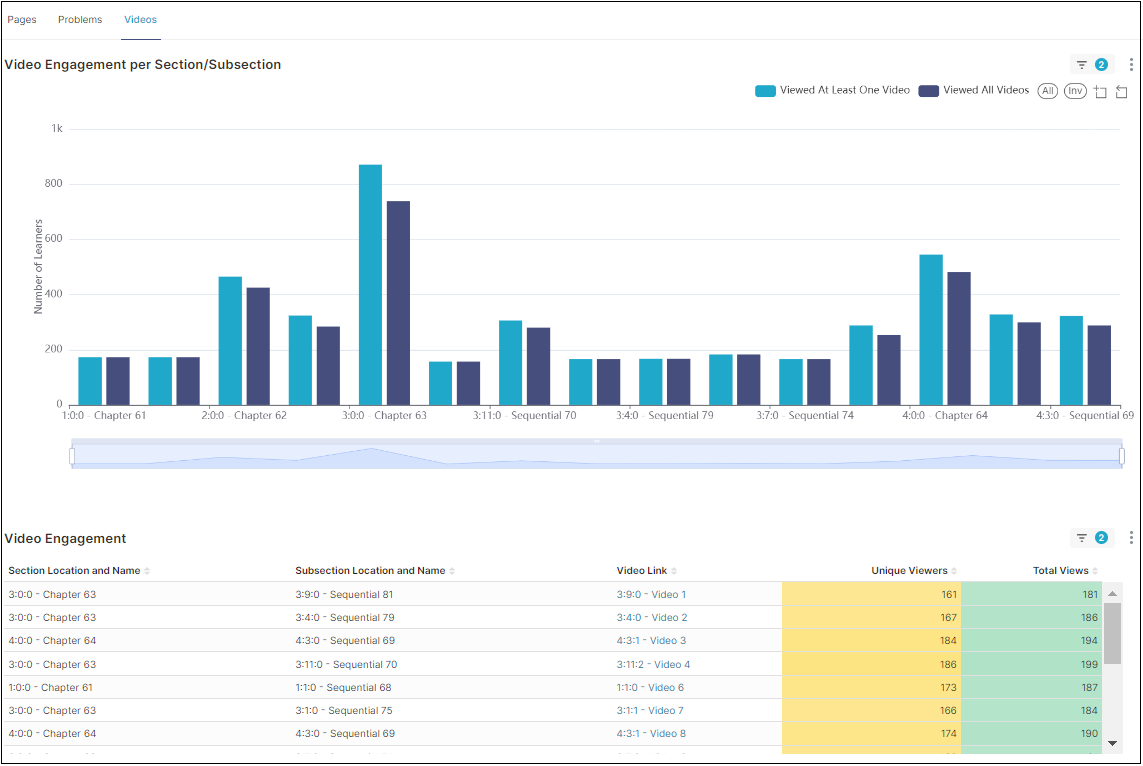Invert legend selection with Inv button
Viewport: 1143px width, 766px height.
[x=1075, y=91]
